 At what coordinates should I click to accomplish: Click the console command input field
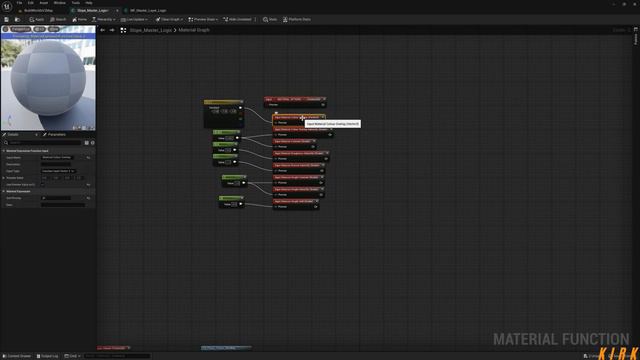click(117, 356)
